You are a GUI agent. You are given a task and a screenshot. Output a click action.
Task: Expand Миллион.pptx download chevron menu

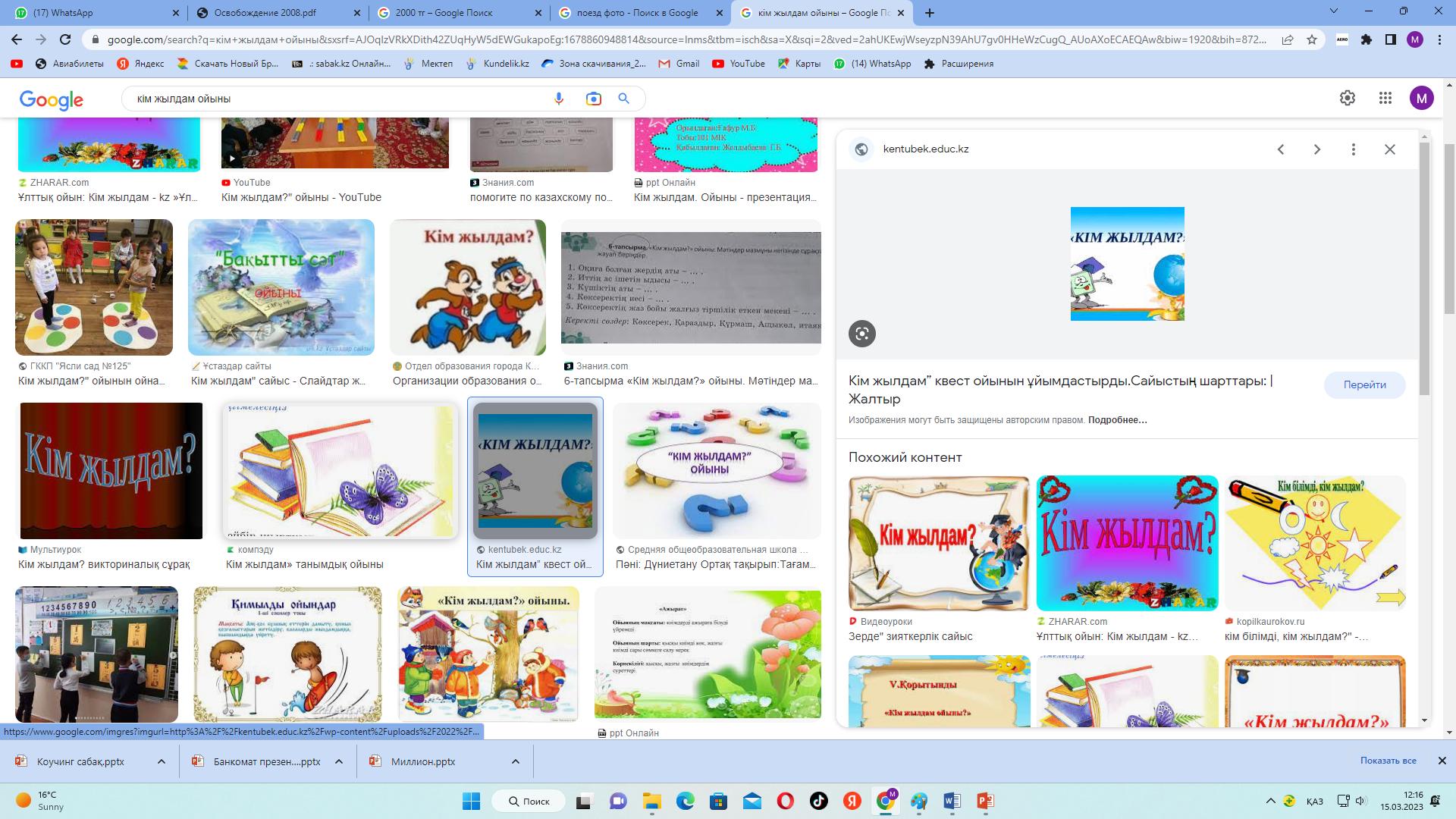(516, 761)
